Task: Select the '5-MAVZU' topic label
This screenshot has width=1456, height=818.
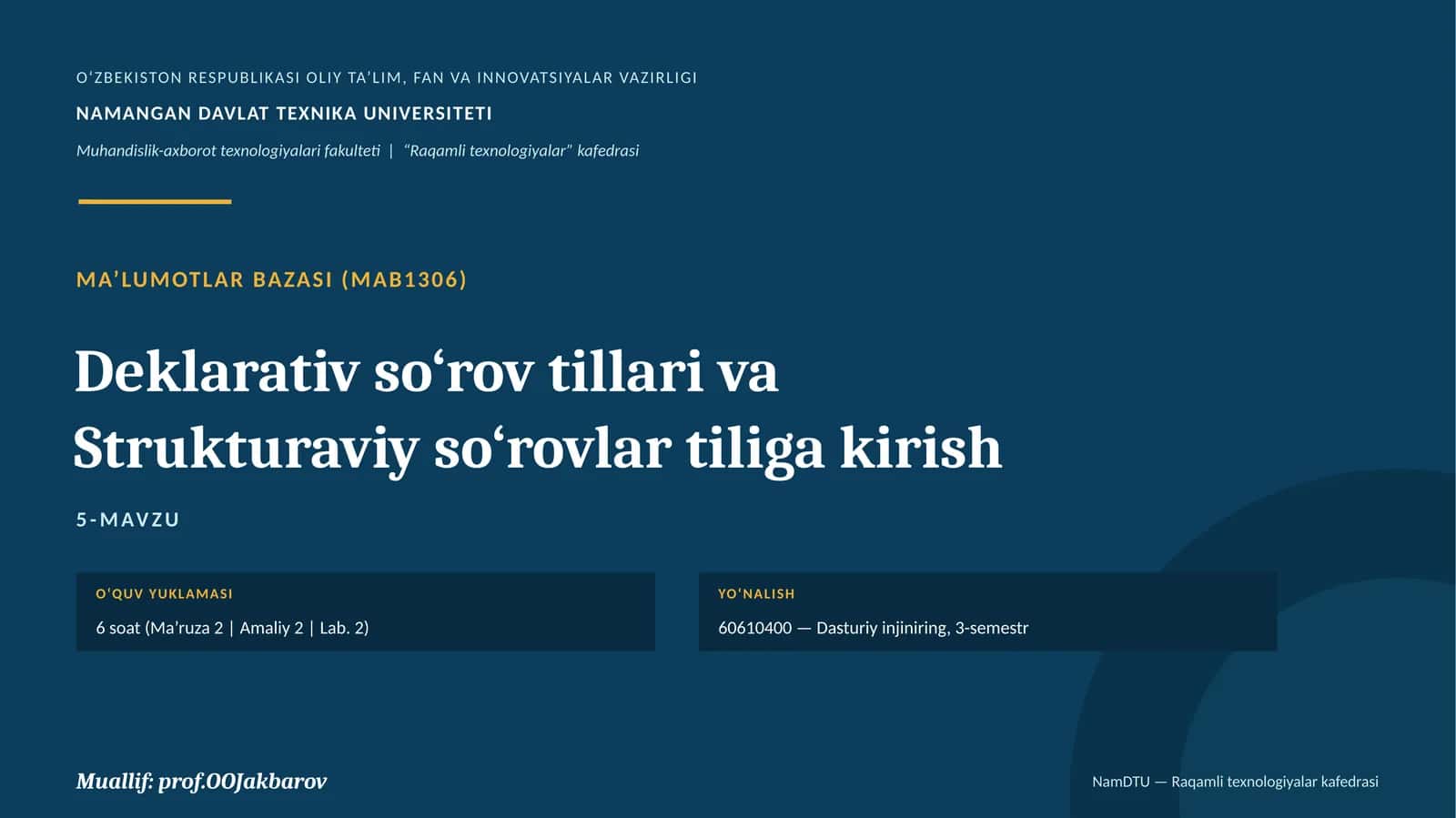Action: (x=128, y=520)
